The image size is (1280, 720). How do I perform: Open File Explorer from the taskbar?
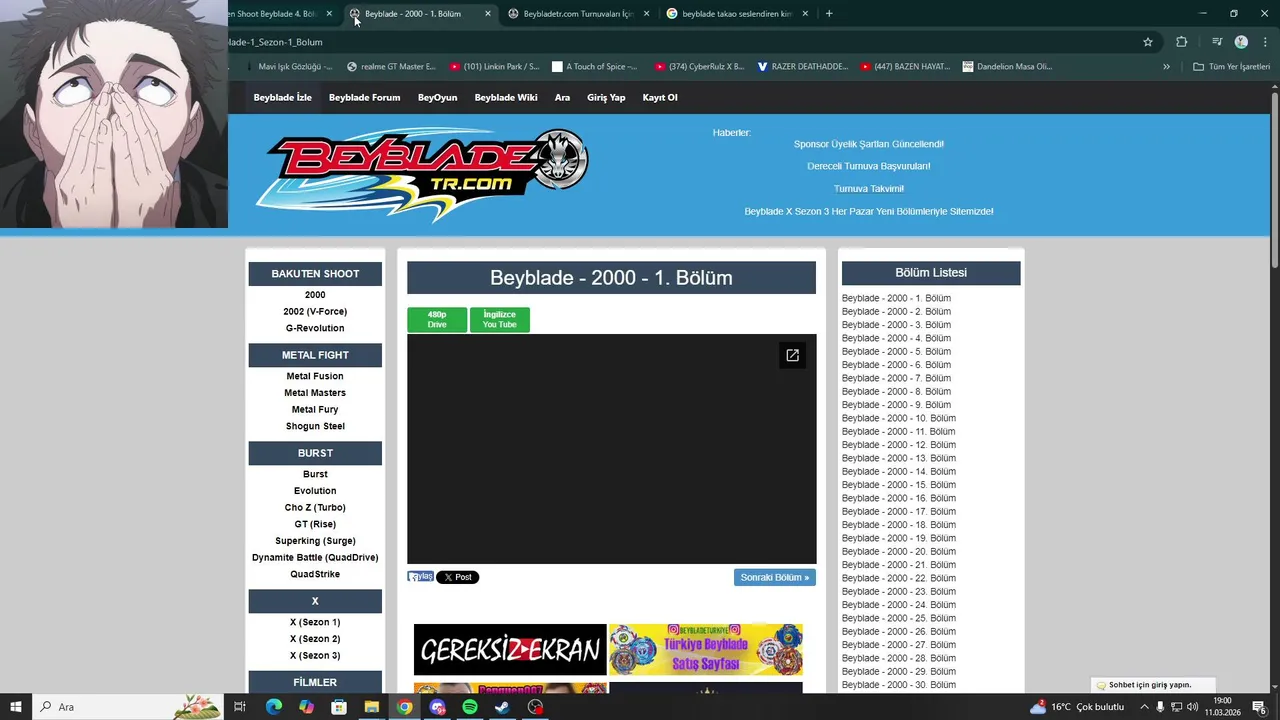[x=371, y=707]
